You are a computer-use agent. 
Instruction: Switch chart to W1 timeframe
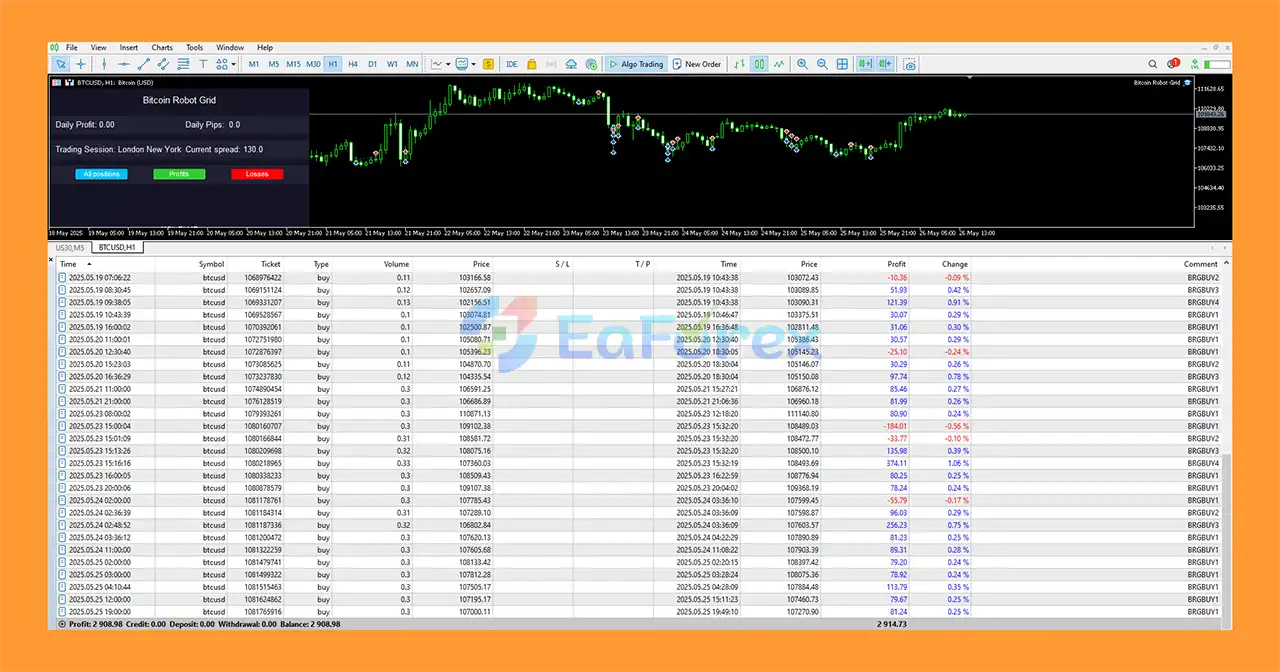392,64
